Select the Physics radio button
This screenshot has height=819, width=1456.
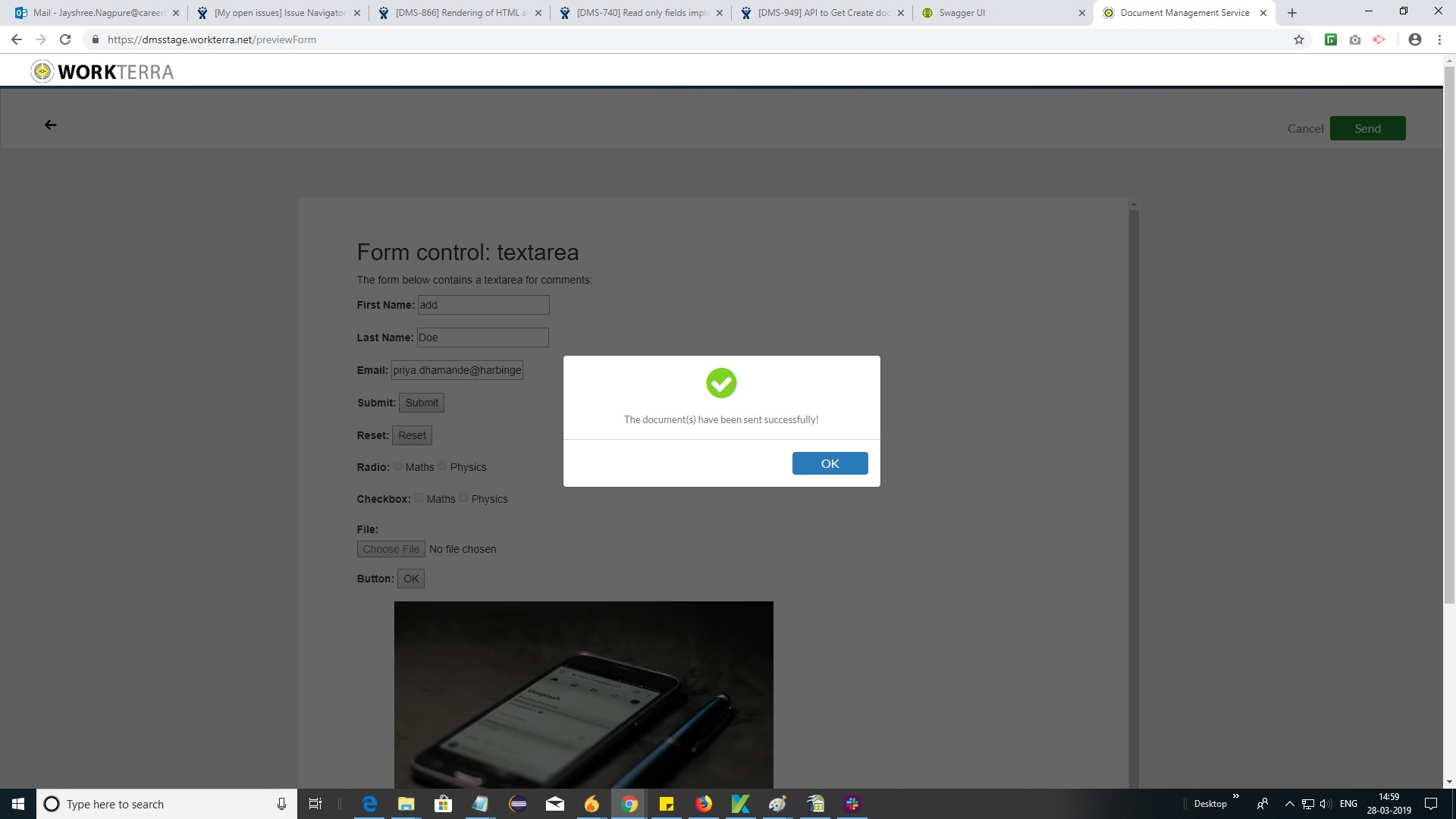click(442, 466)
